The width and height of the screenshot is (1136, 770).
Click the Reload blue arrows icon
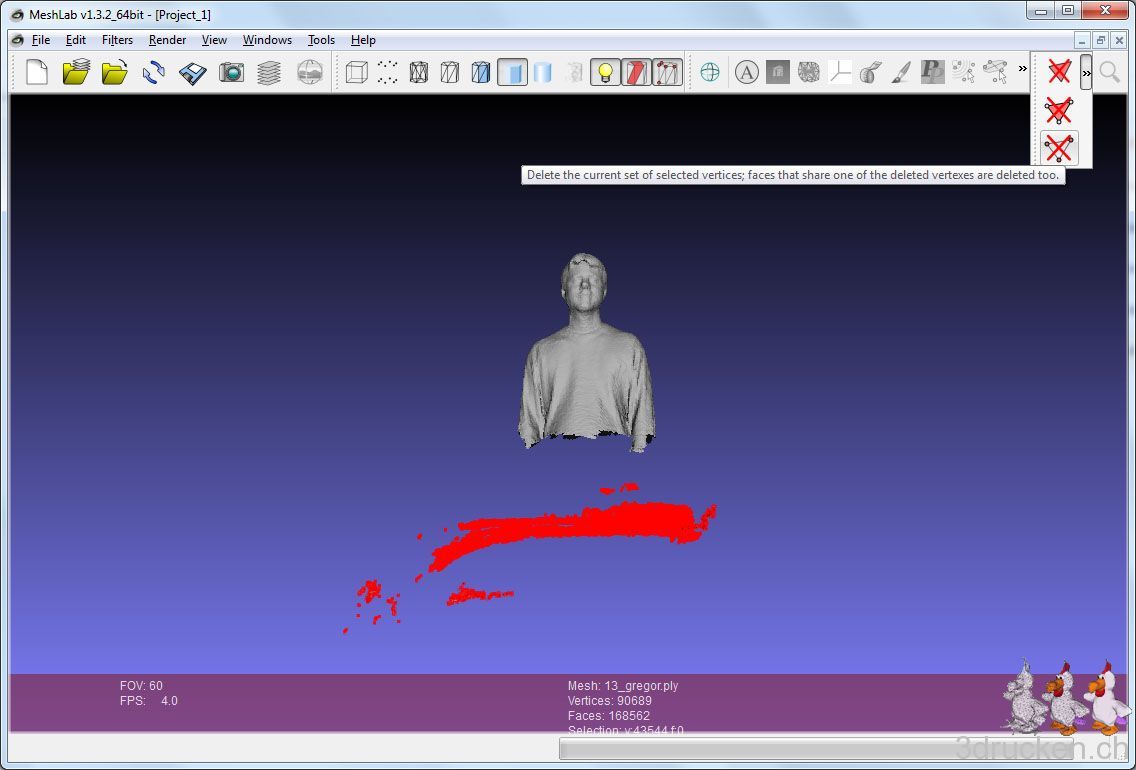[154, 72]
